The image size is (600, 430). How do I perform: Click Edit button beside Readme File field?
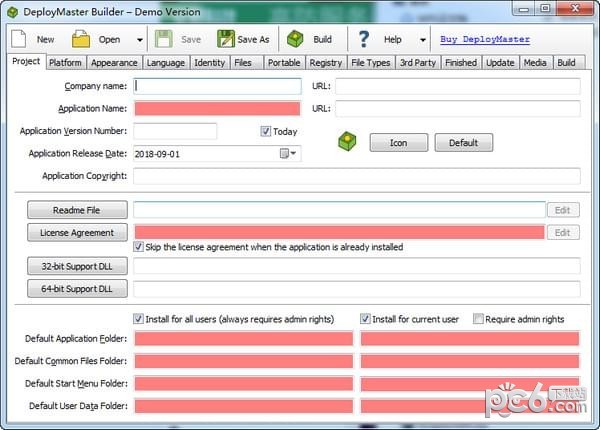coord(563,210)
